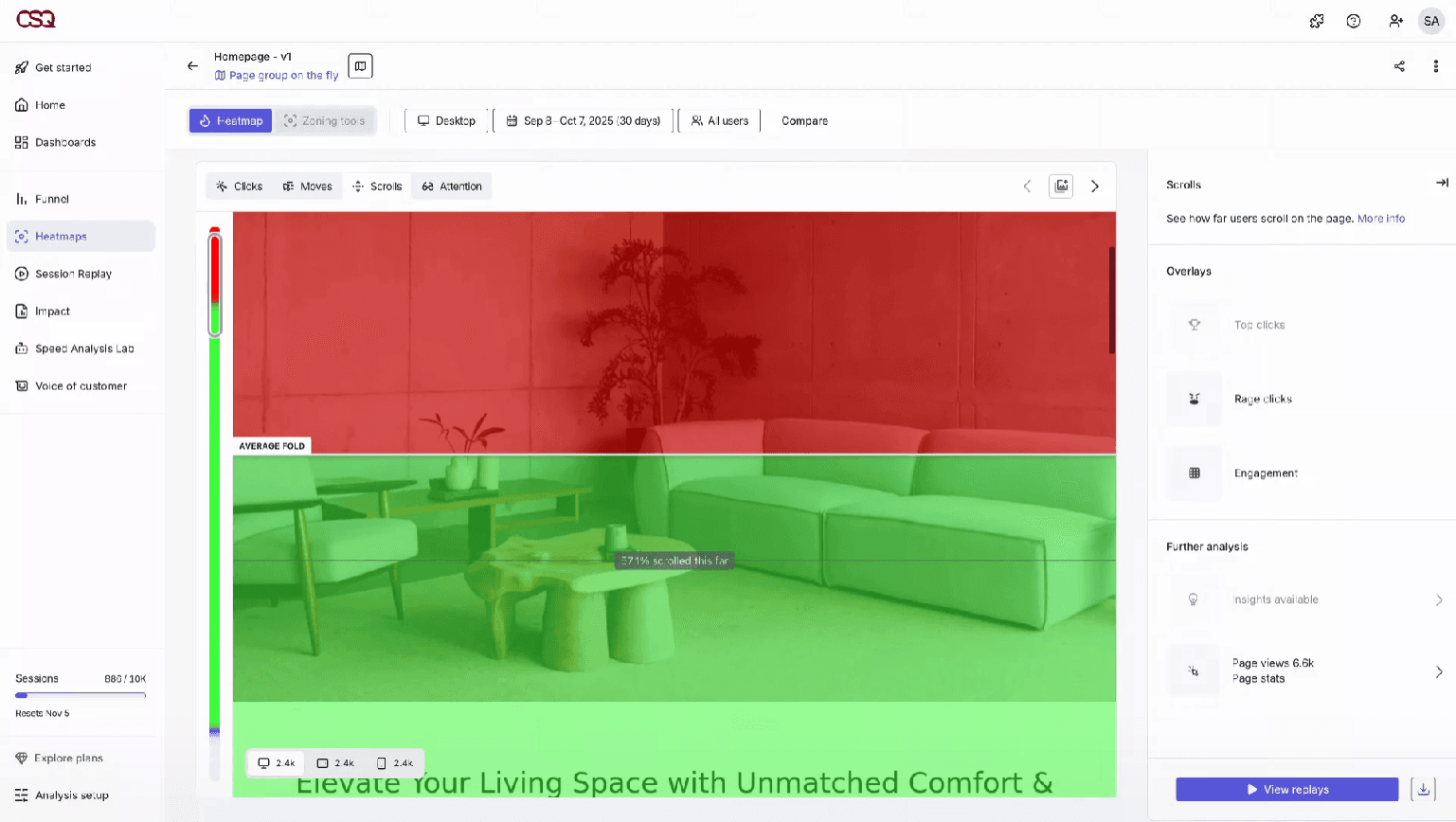Select the mobile phone device count
This screenshot has height=822, width=1456.
[395, 763]
